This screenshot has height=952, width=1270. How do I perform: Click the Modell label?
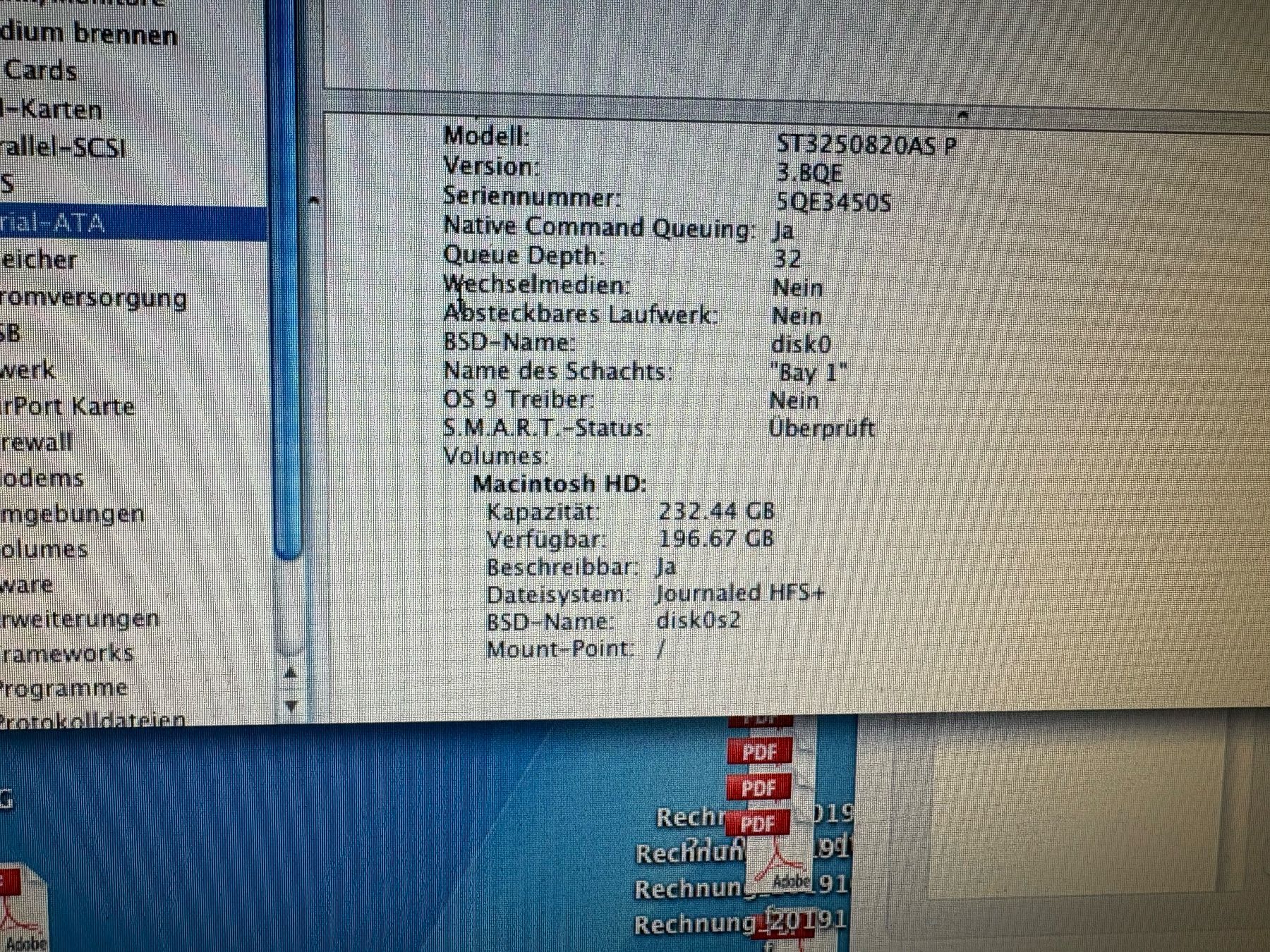(x=486, y=135)
